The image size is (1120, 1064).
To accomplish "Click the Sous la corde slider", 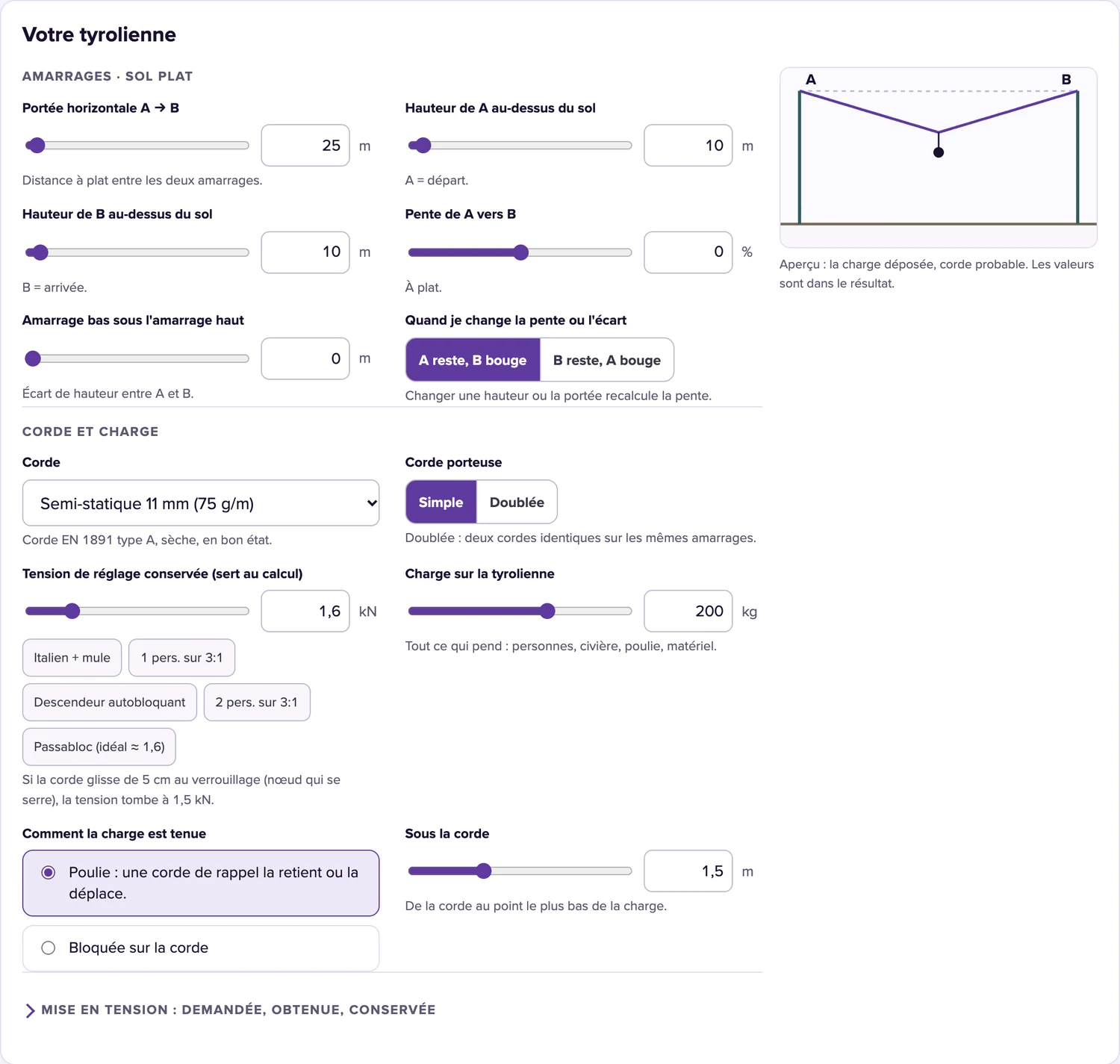I will [520, 871].
